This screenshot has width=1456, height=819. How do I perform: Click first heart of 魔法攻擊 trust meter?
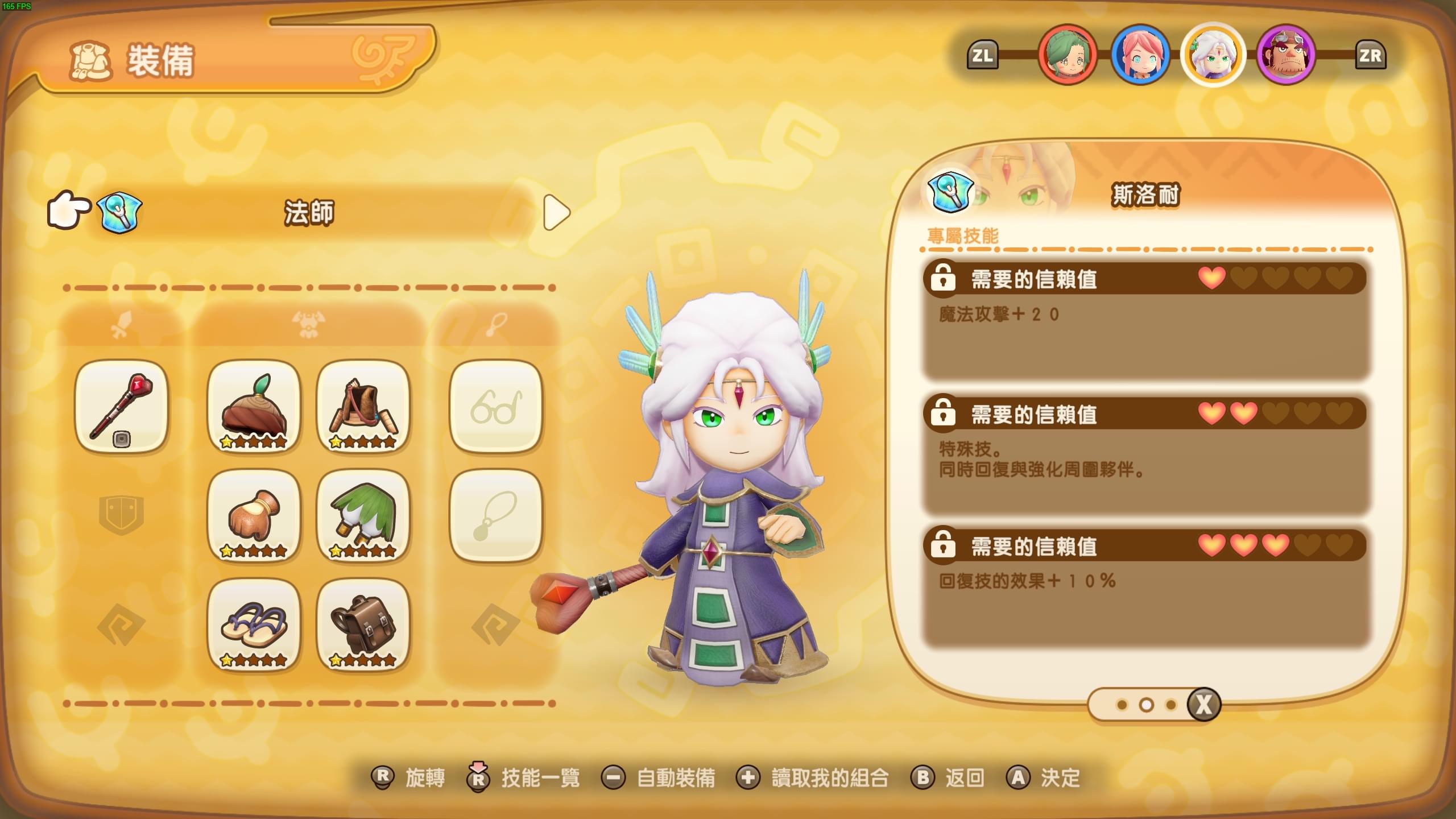point(1211,278)
